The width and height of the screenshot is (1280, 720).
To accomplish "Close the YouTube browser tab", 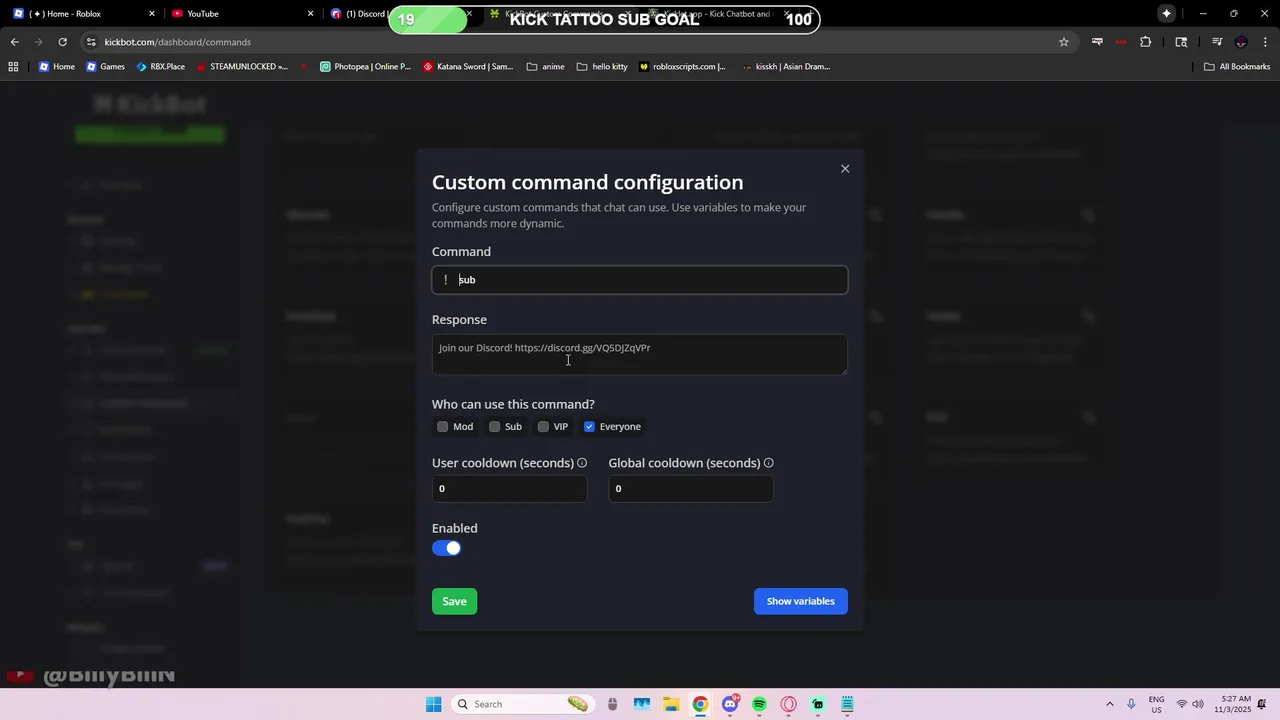I will pos(310,14).
